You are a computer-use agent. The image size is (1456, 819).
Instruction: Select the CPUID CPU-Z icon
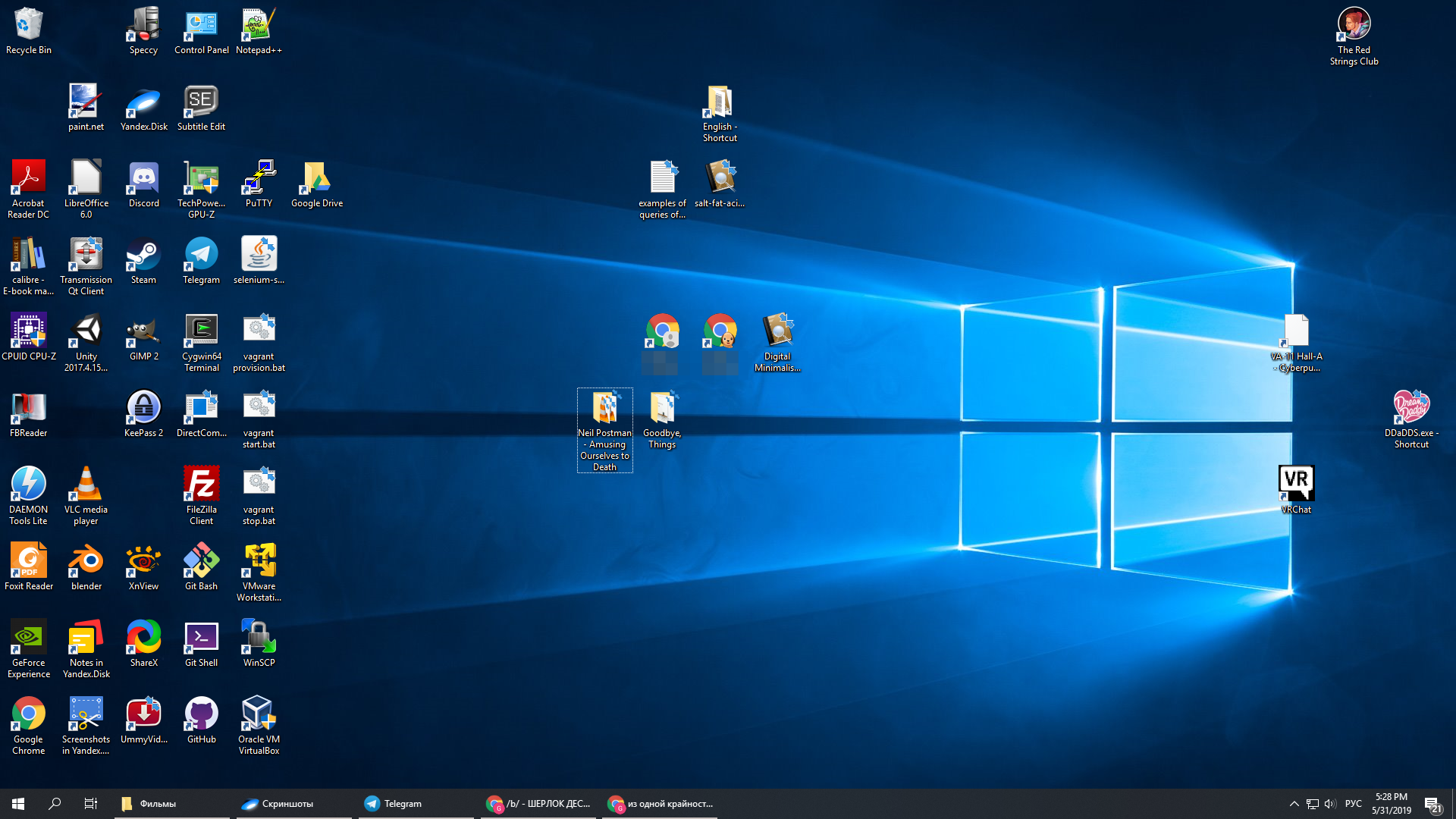(29, 337)
